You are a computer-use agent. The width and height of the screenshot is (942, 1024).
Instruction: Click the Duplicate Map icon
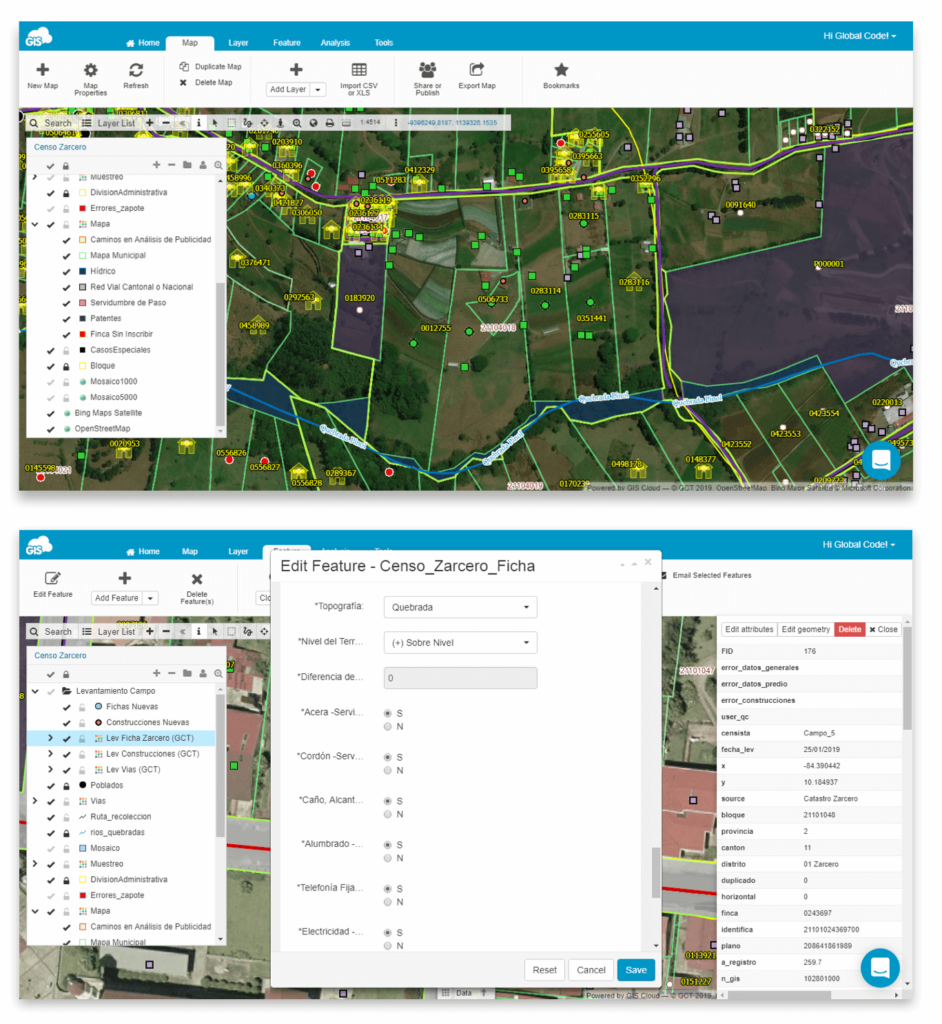[184, 67]
